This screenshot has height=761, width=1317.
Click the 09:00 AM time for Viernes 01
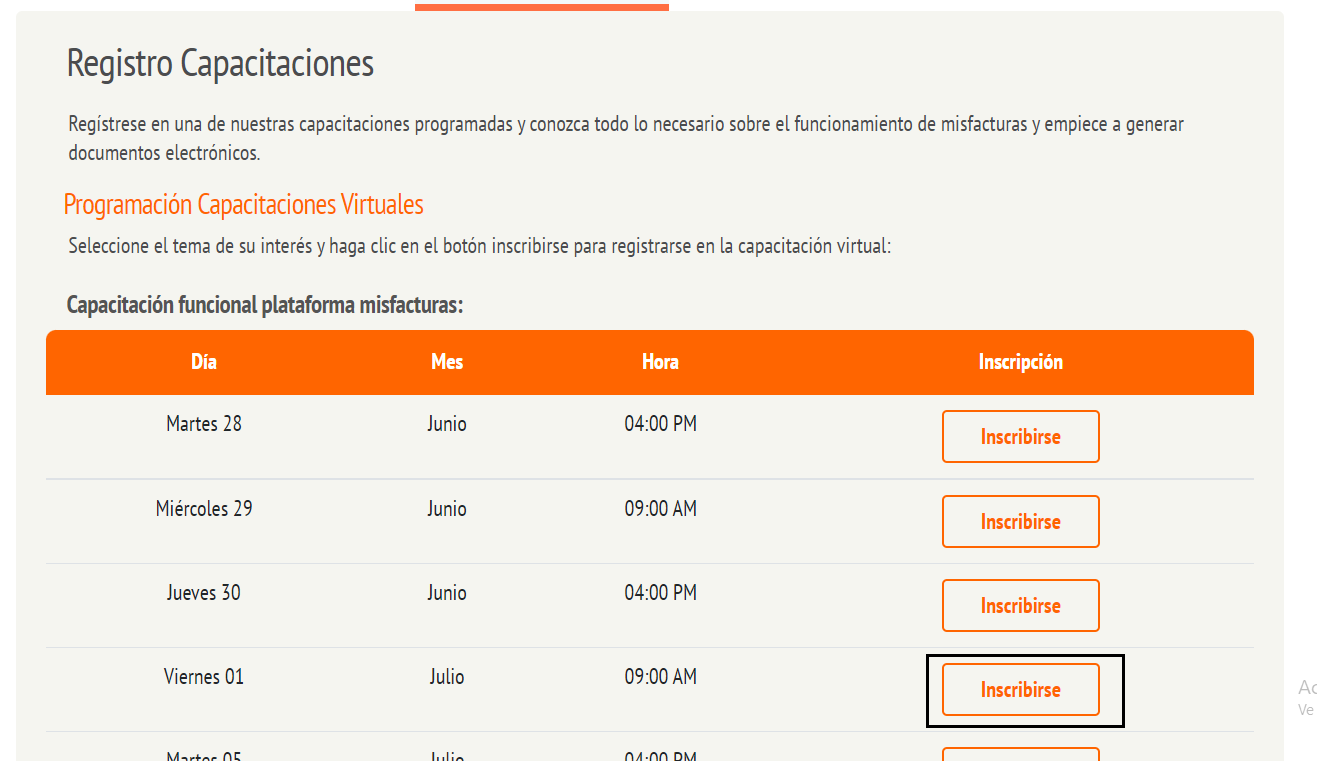point(660,677)
